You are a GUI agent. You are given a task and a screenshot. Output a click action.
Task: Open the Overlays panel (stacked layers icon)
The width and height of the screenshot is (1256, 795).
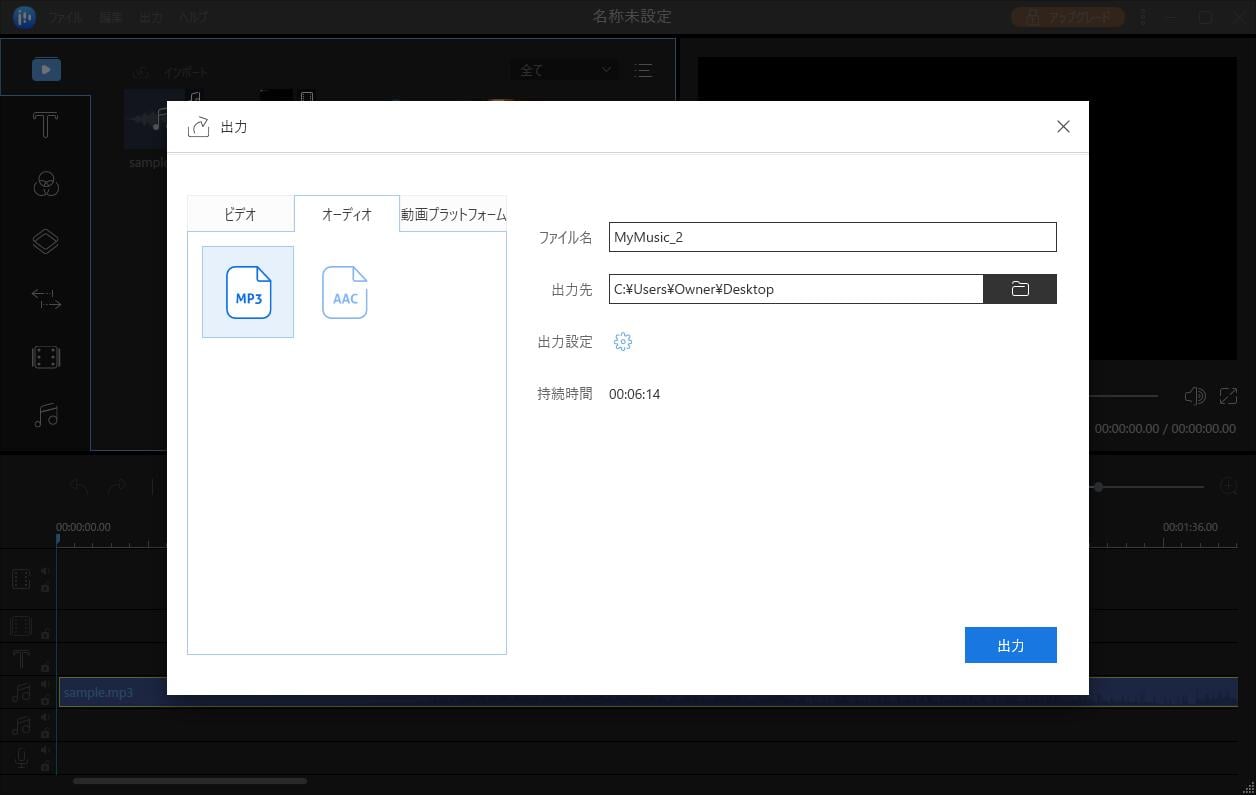[45, 241]
